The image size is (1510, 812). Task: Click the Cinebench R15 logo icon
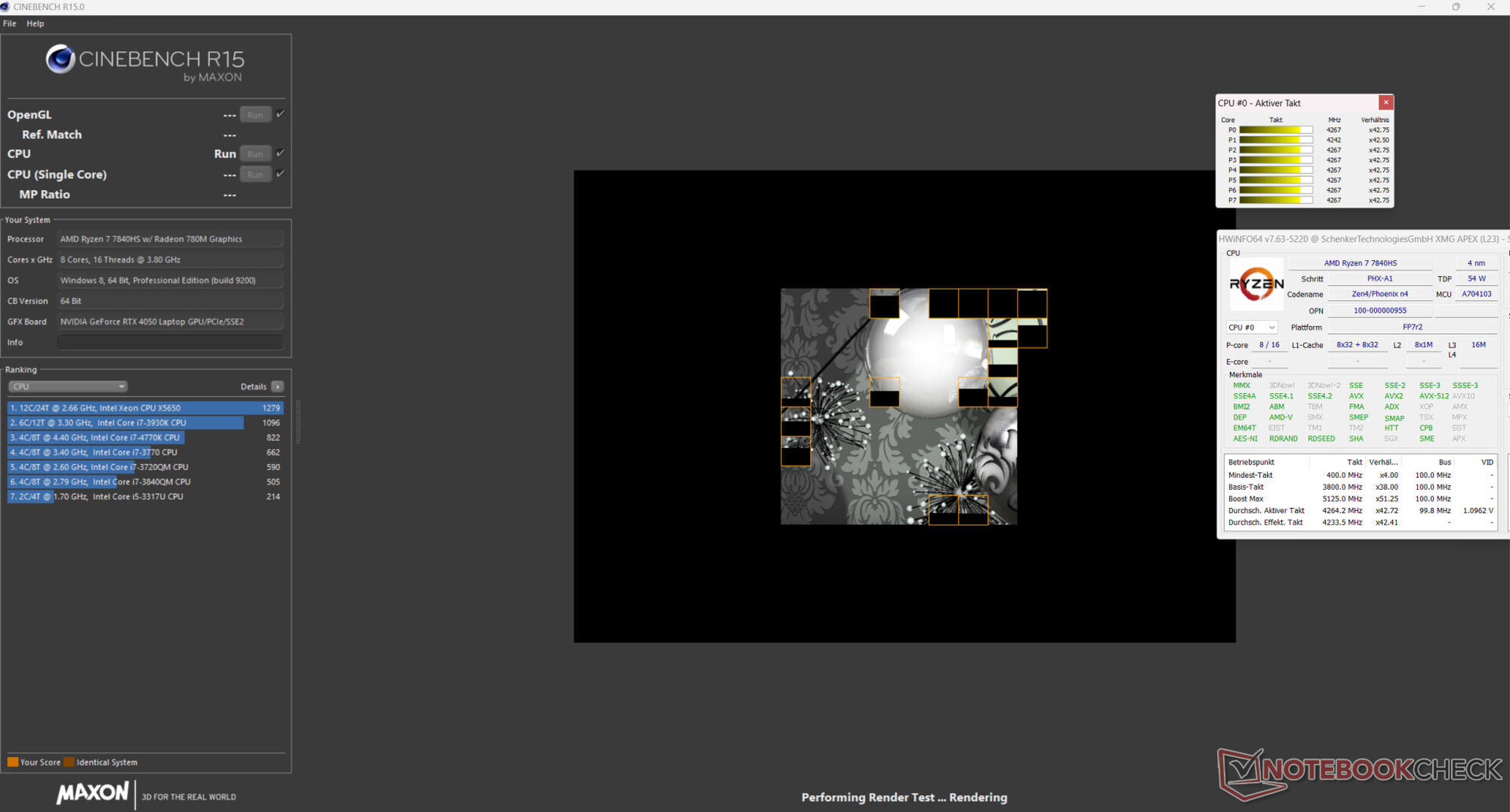pyautogui.click(x=60, y=59)
